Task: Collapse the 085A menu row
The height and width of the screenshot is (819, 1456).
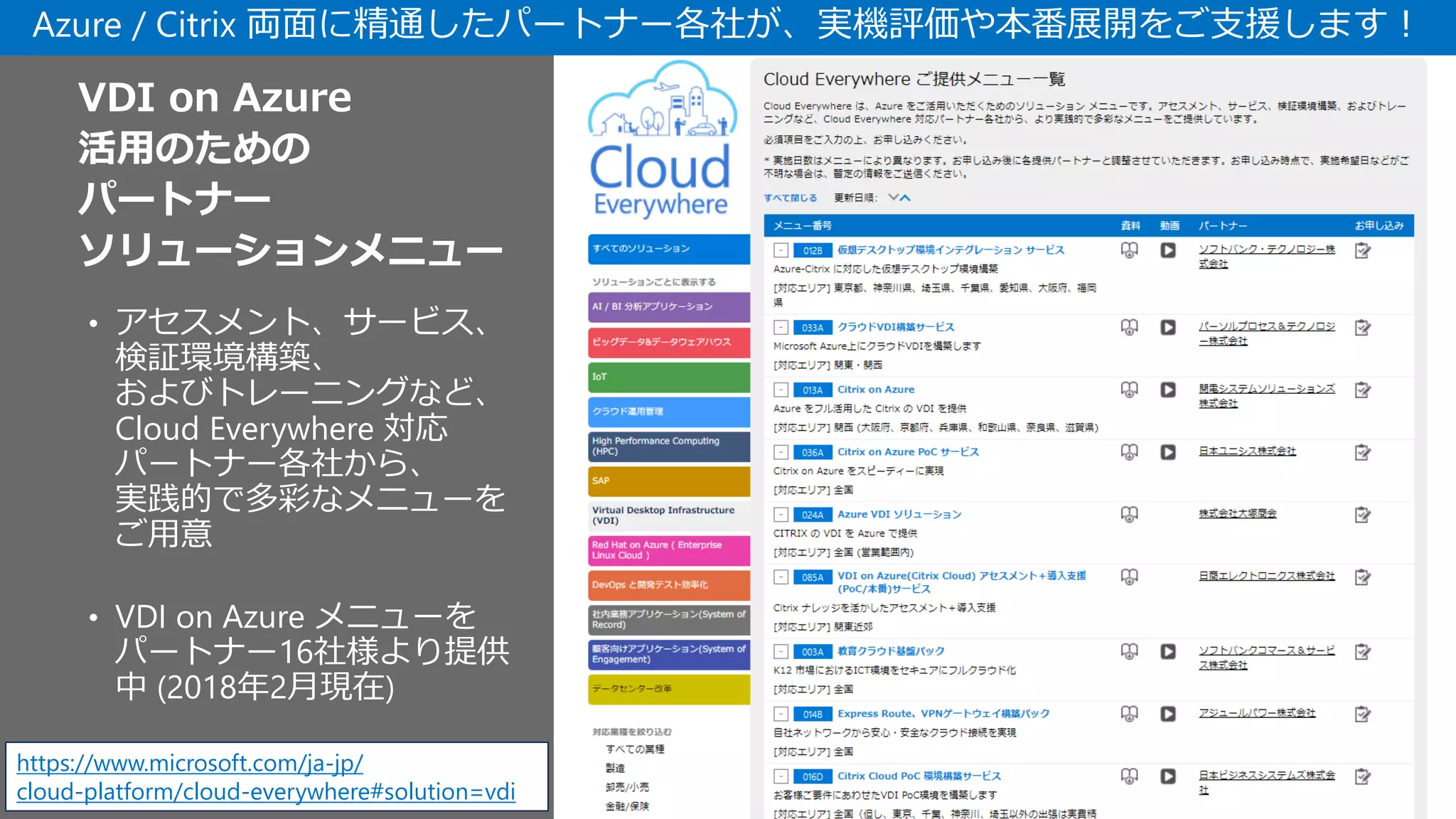Action: [x=781, y=577]
